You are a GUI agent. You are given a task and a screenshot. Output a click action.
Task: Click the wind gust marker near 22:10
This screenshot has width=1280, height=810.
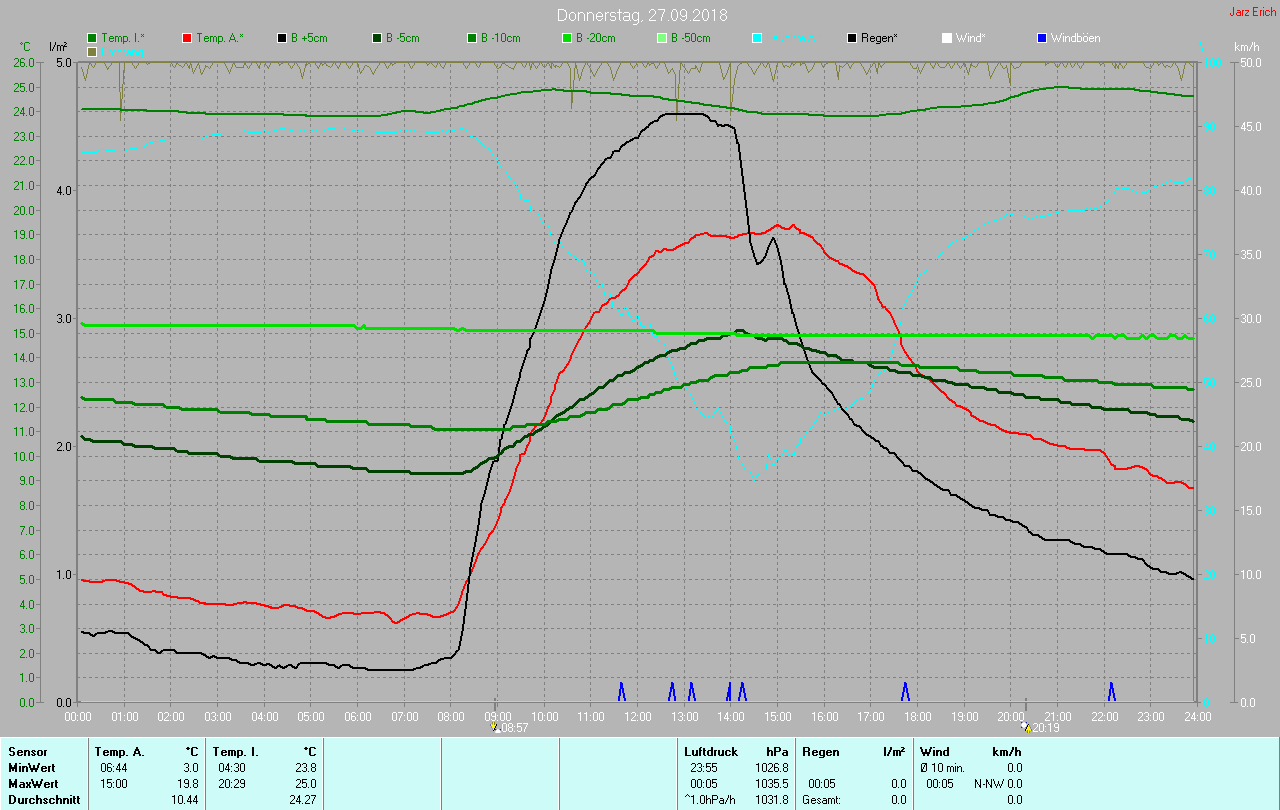click(1111, 691)
